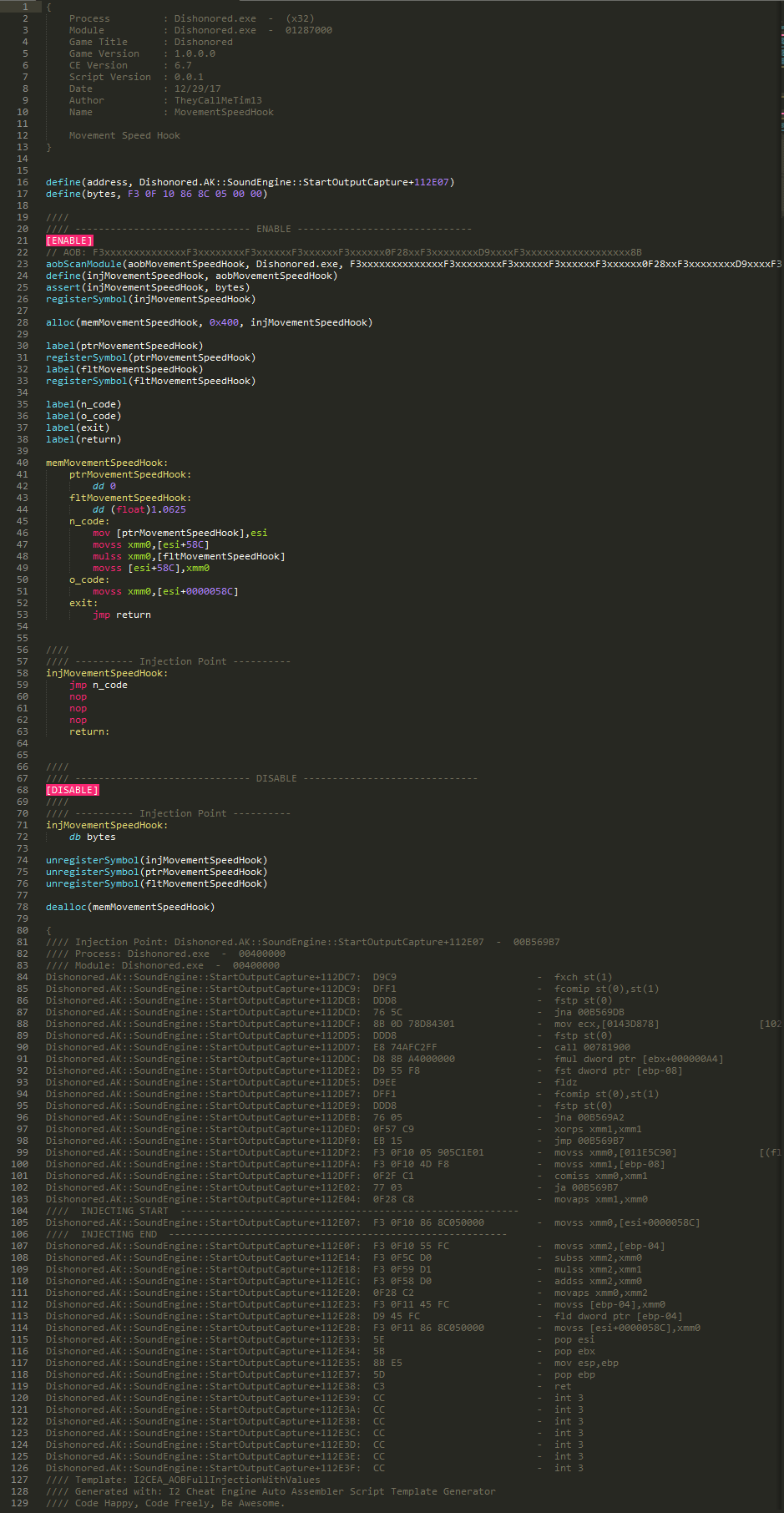This screenshot has height=1513, width=784.
Task: Click the 'Generated with: I2 Cheat Engine' comment
Action: click(271, 1491)
